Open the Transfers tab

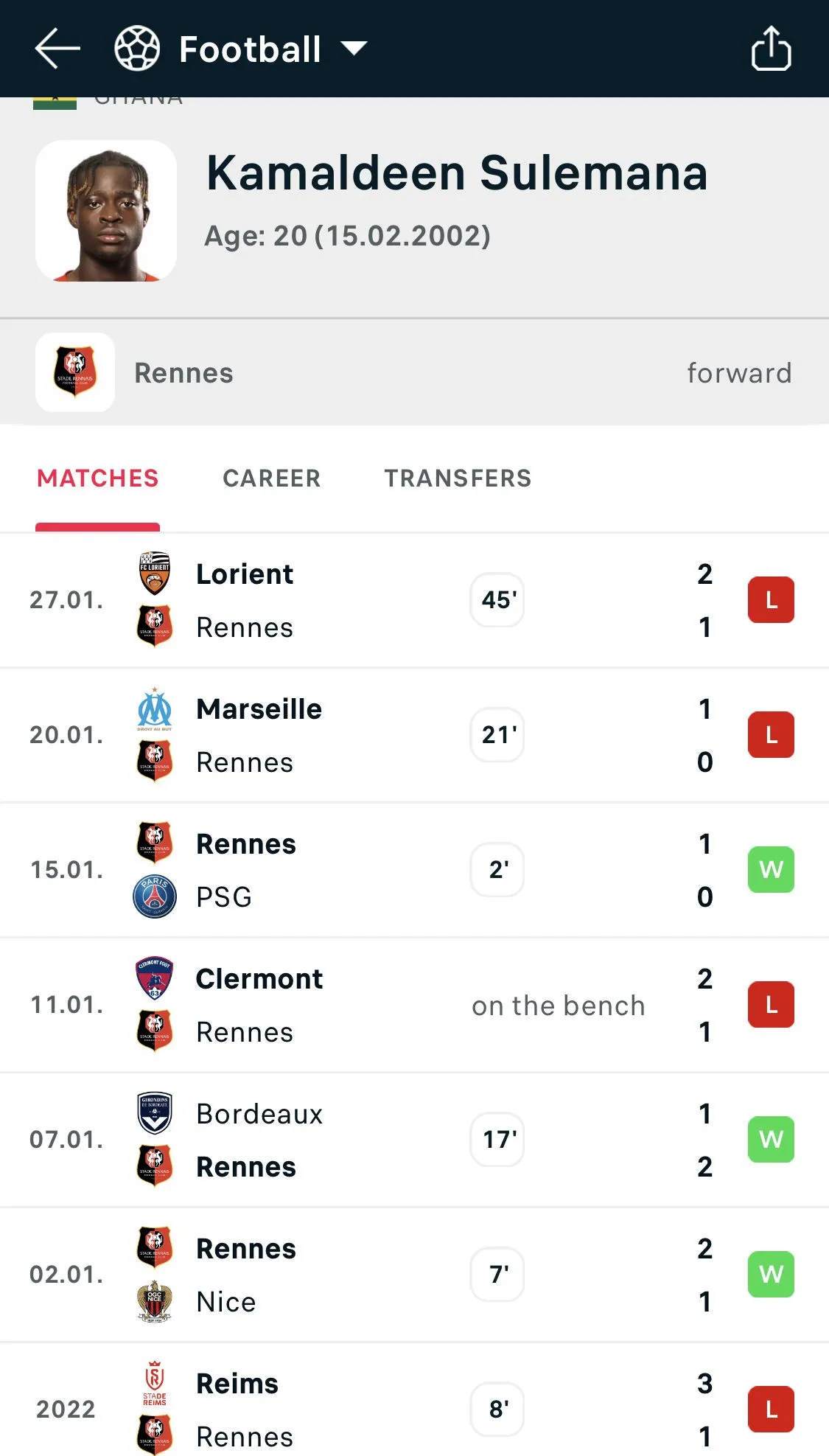pyautogui.click(x=458, y=478)
